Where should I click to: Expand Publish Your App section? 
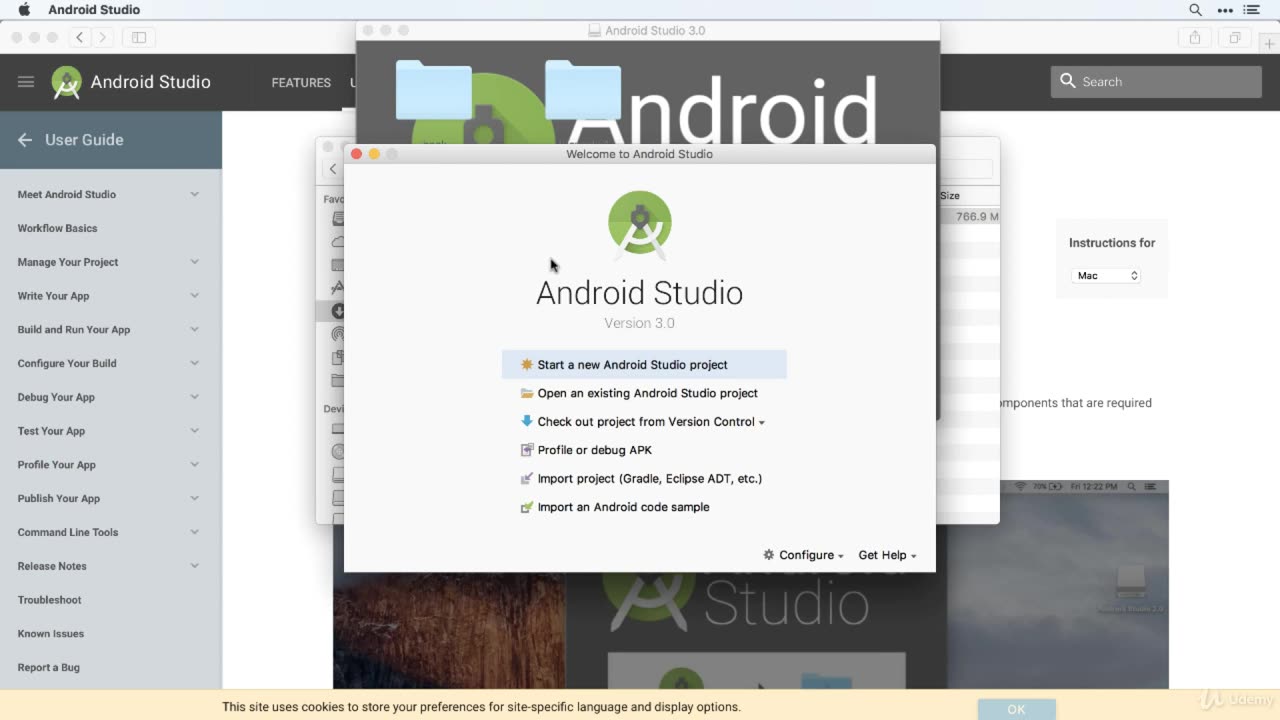point(194,498)
